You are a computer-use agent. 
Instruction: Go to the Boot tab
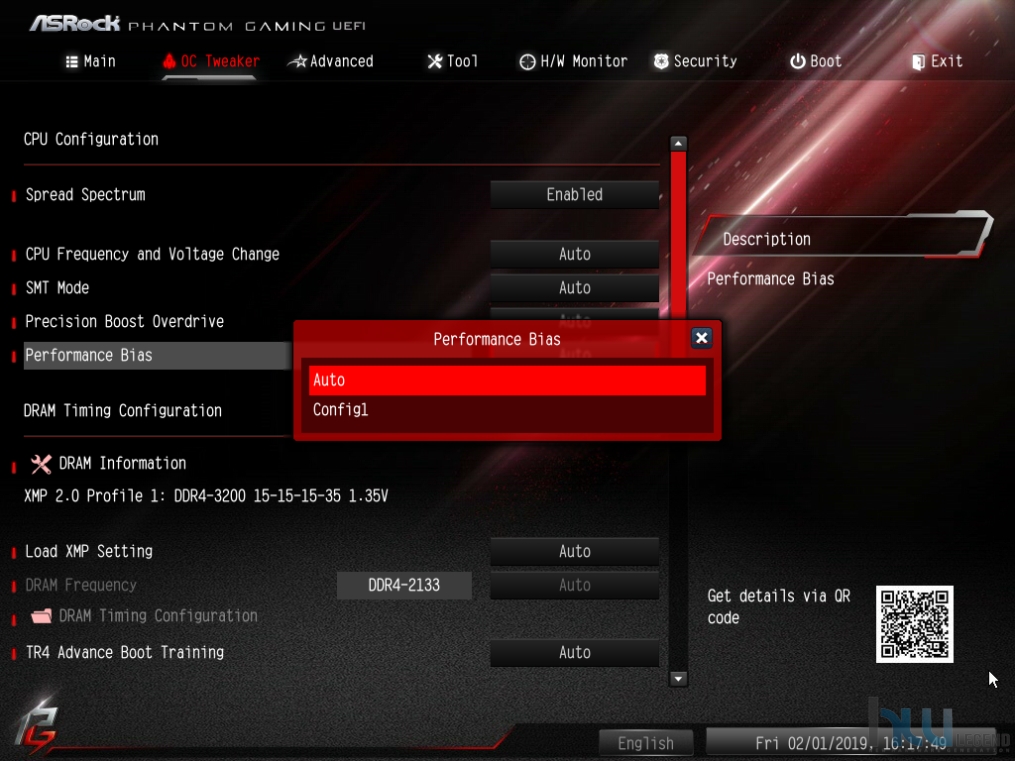pyautogui.click(x=816, y=61)
